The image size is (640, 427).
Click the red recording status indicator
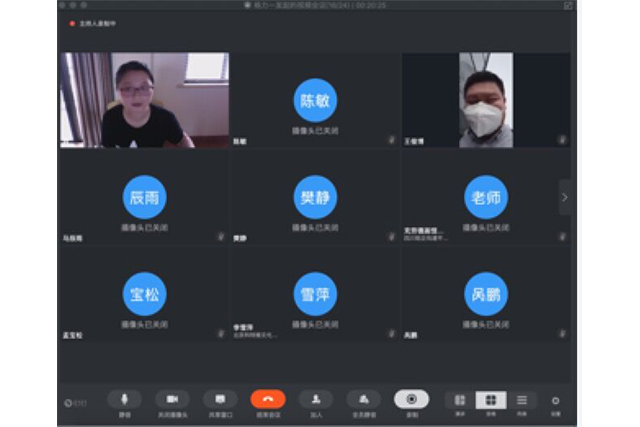pyautogui.click(x=73, y=23)
